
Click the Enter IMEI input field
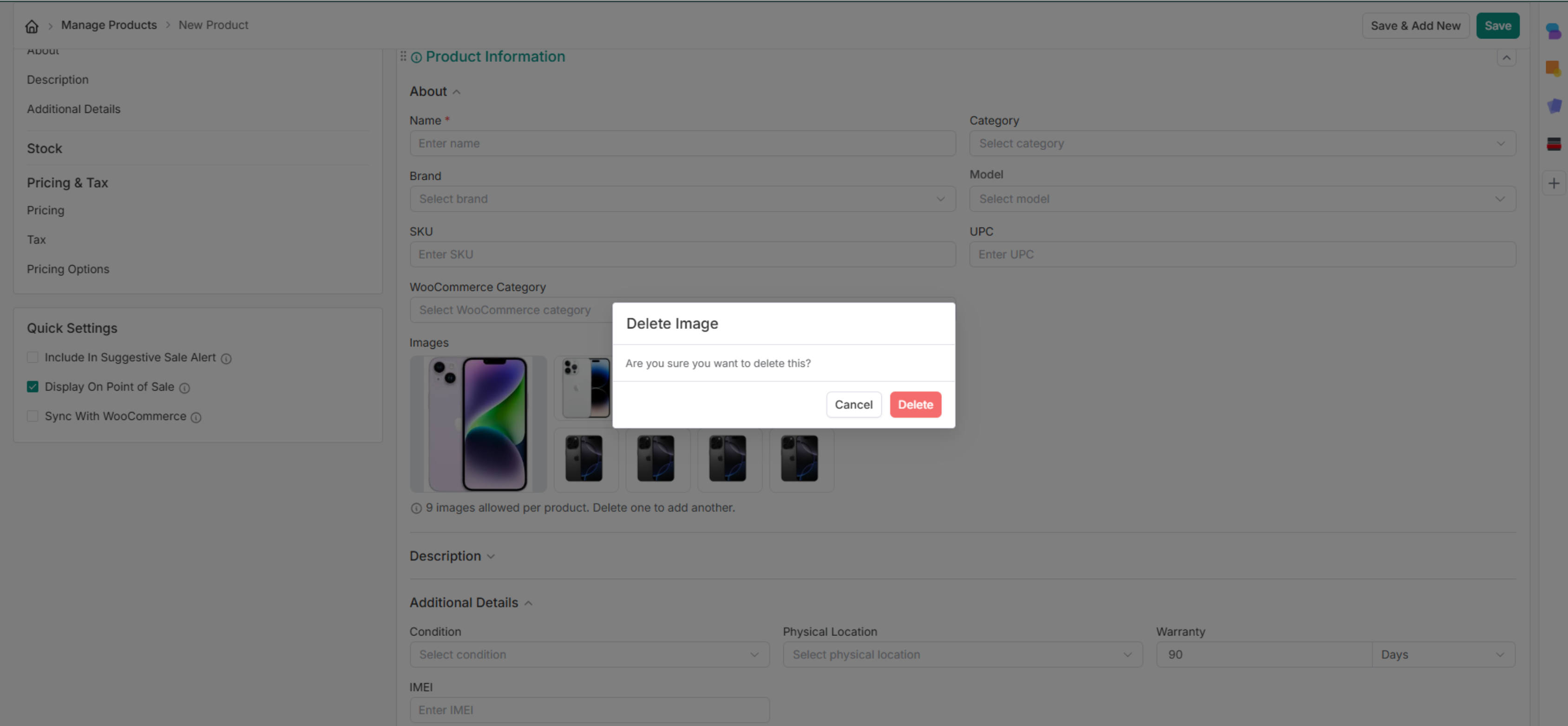click(589, 710)
